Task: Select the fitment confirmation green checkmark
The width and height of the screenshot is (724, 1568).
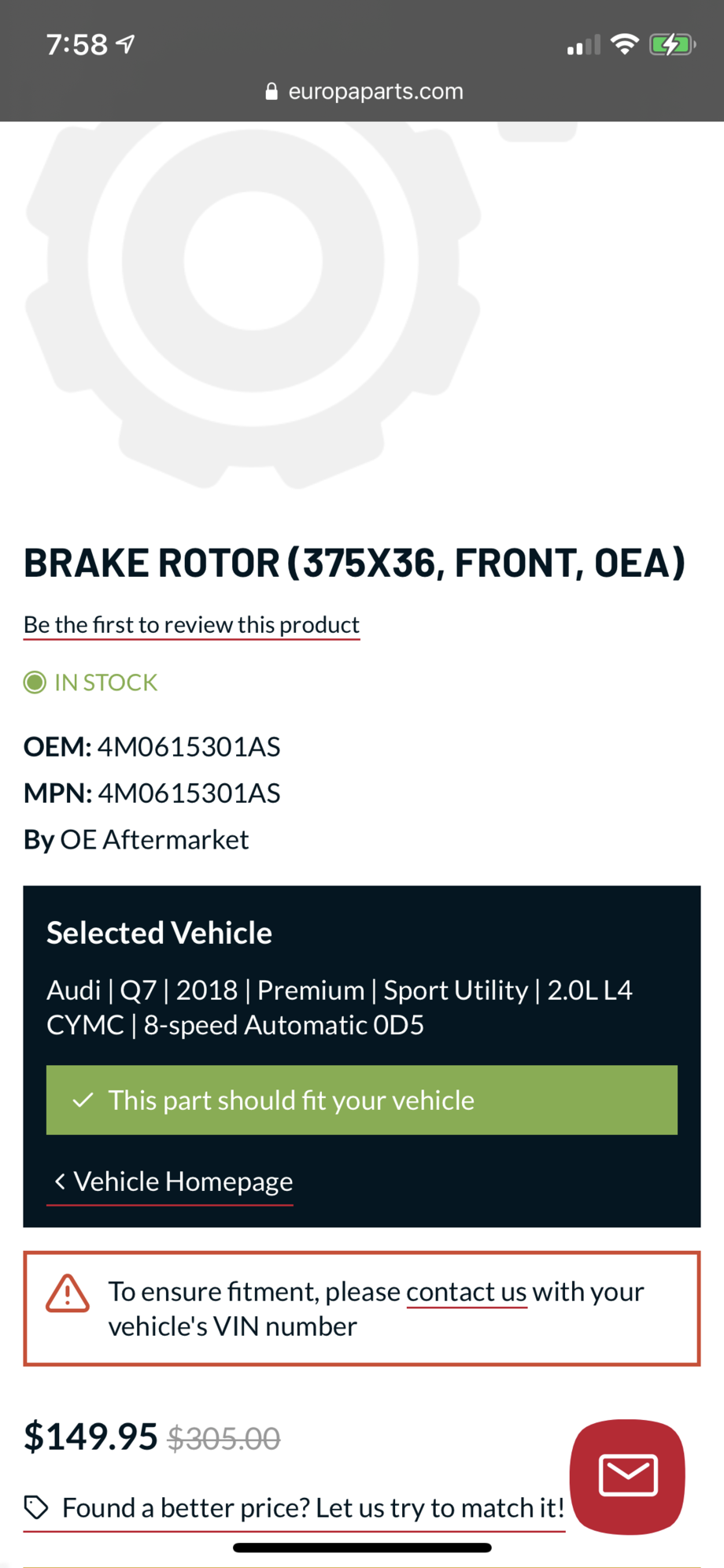Action: (x=83, y=1100)
